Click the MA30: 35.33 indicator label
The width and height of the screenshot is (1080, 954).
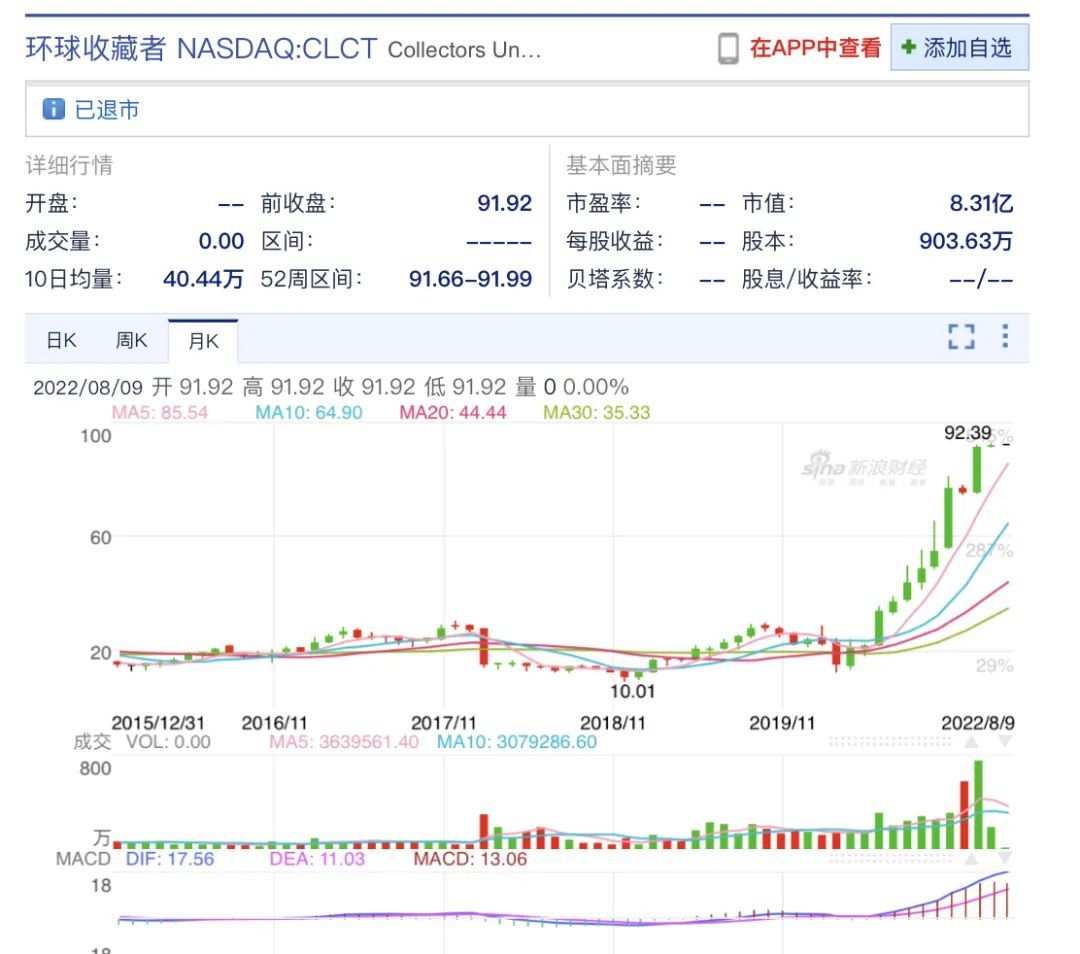(596, 413)
